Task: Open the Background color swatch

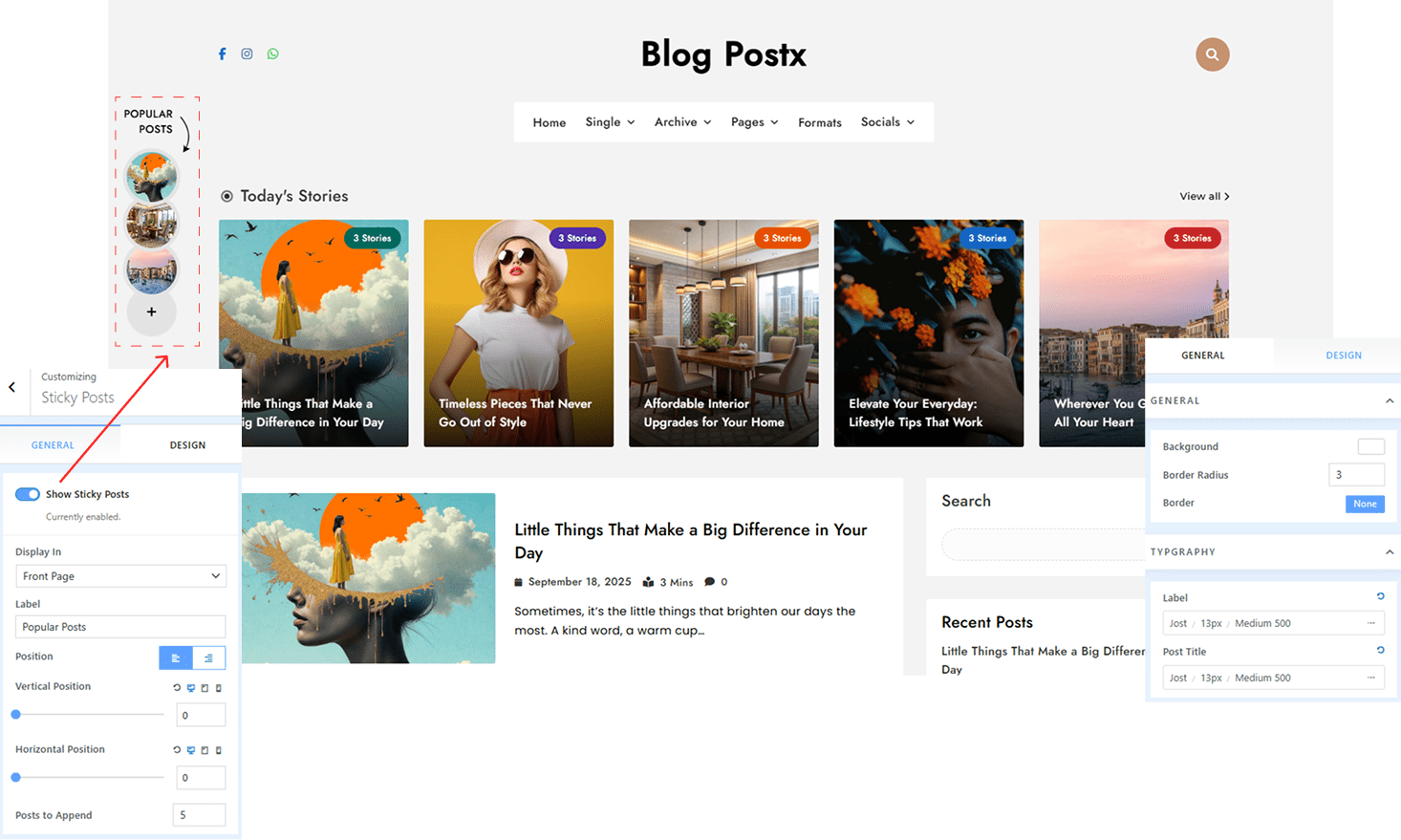Action: (x=1370, y=446)
